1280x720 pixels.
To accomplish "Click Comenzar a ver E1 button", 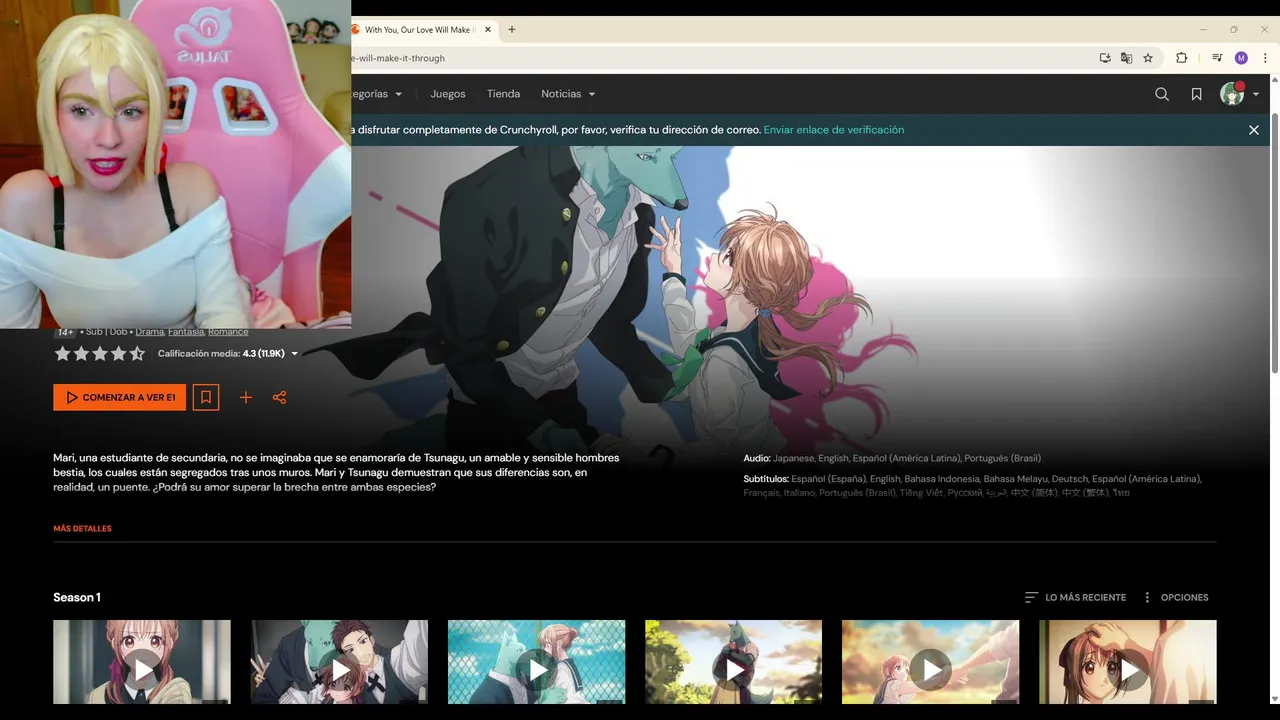I will [120, 397].
